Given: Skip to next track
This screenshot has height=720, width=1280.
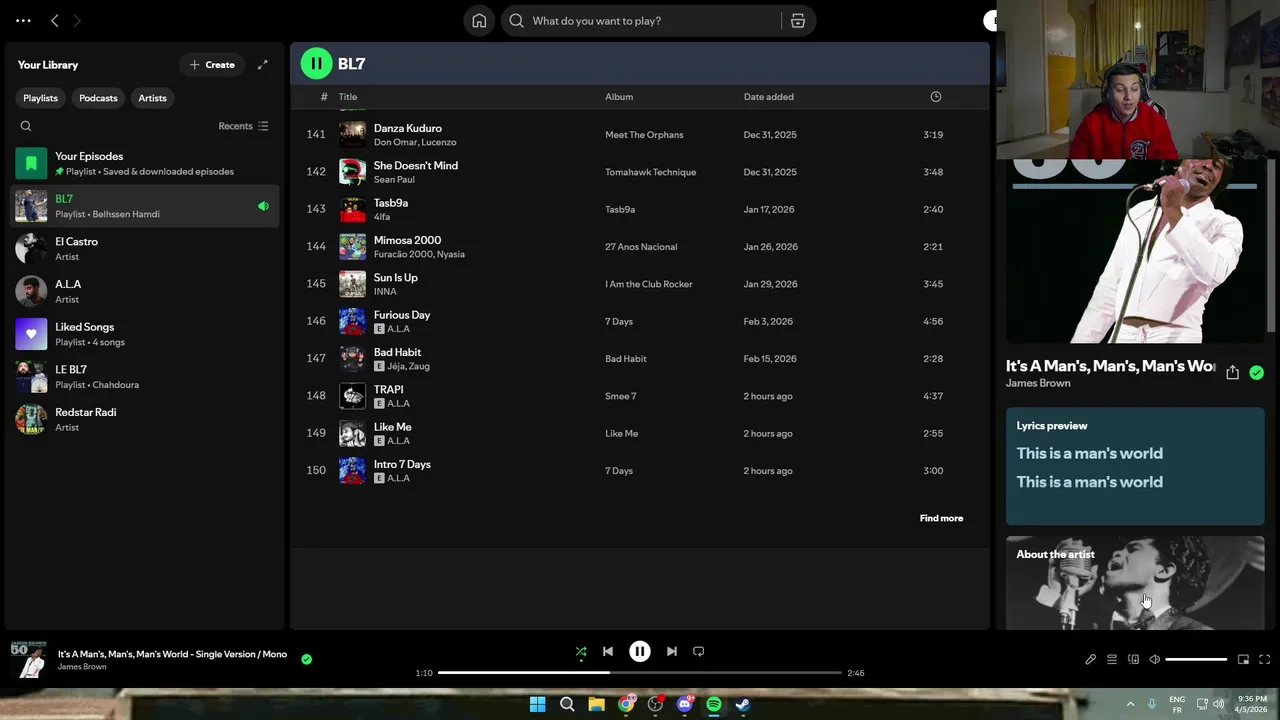Looking at the screenshot, I should [x=672, y=651].
